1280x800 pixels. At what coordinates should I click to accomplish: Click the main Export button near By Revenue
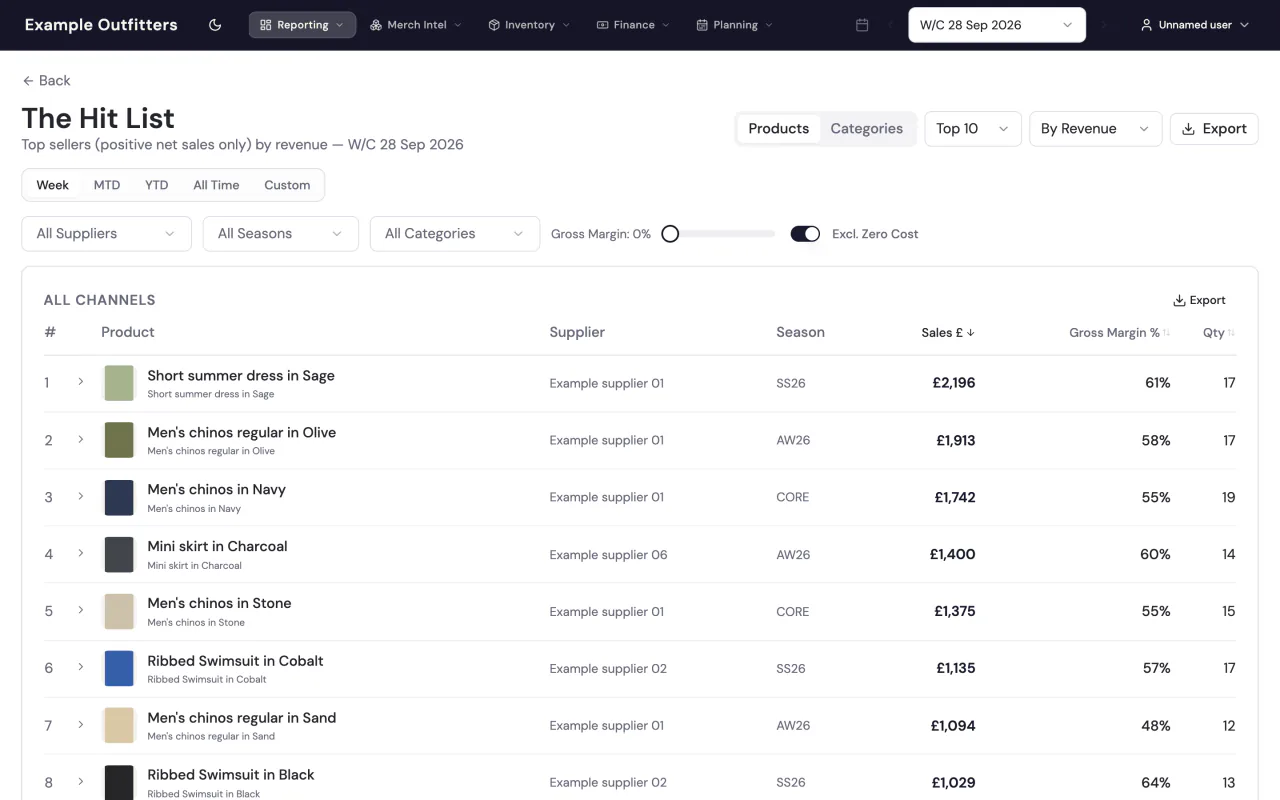[1214, 129]
